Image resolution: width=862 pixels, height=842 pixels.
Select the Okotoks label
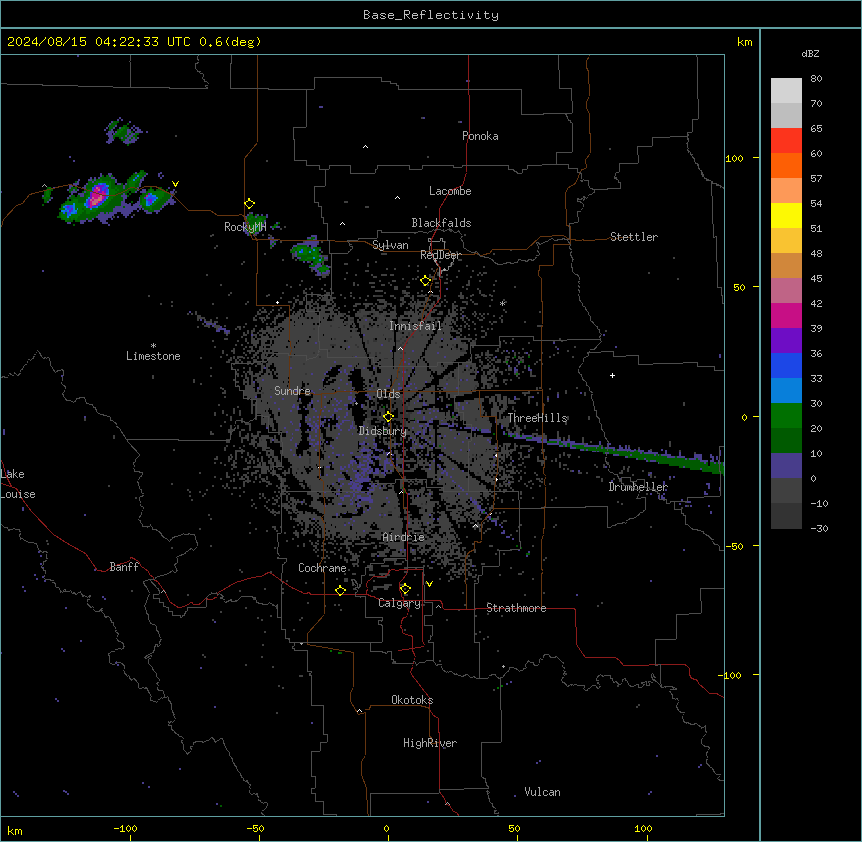412,700
